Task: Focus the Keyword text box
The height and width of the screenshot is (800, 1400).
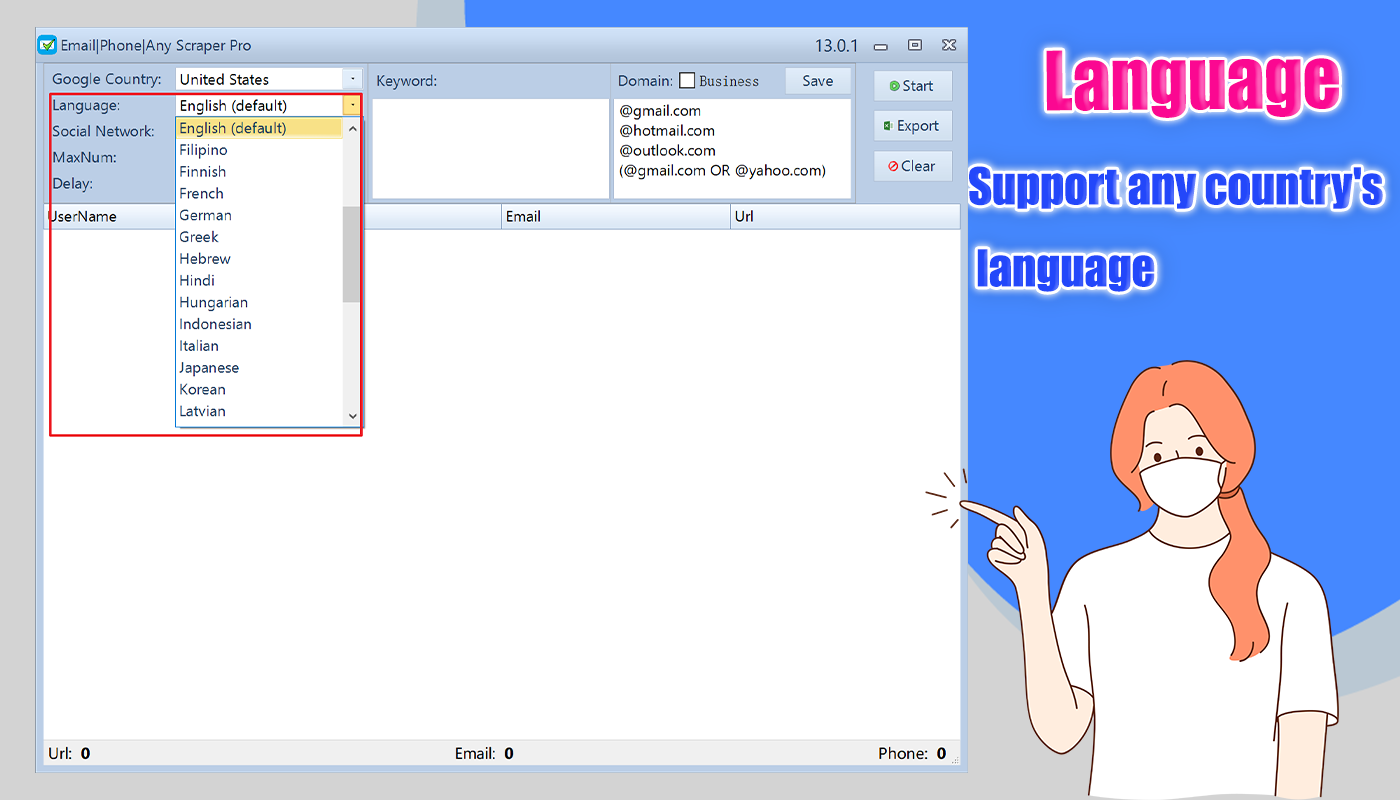Action: [490, 148]
